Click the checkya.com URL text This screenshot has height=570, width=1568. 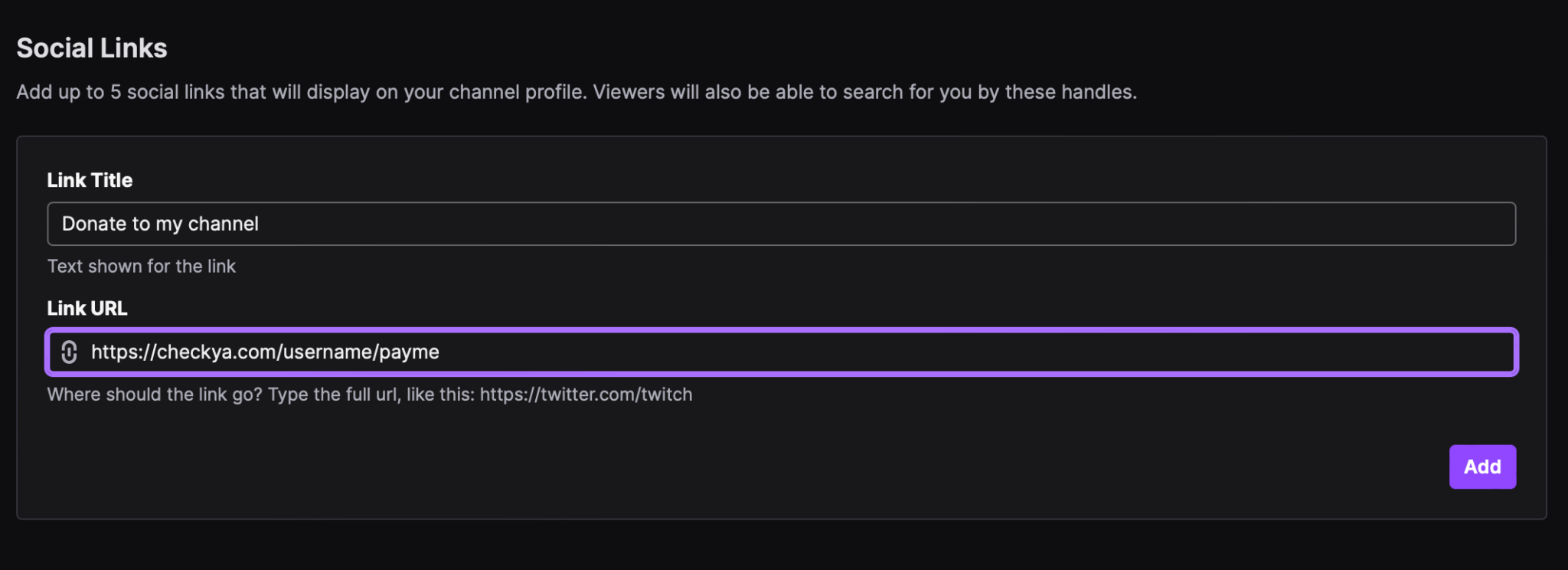tap(264, 352)
